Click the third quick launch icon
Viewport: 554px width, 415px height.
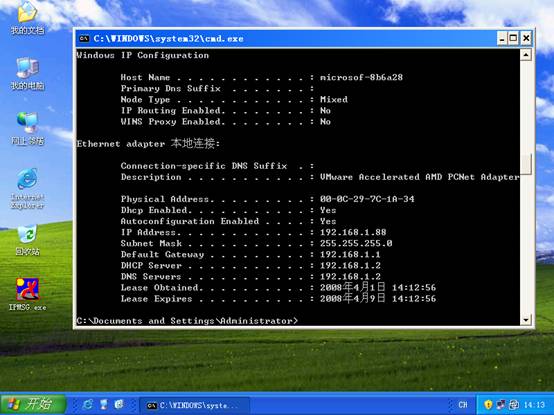119,404
